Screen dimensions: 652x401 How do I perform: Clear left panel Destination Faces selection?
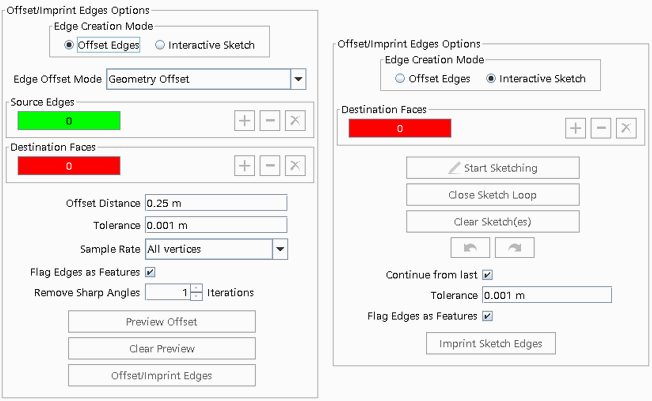[295, 166]
